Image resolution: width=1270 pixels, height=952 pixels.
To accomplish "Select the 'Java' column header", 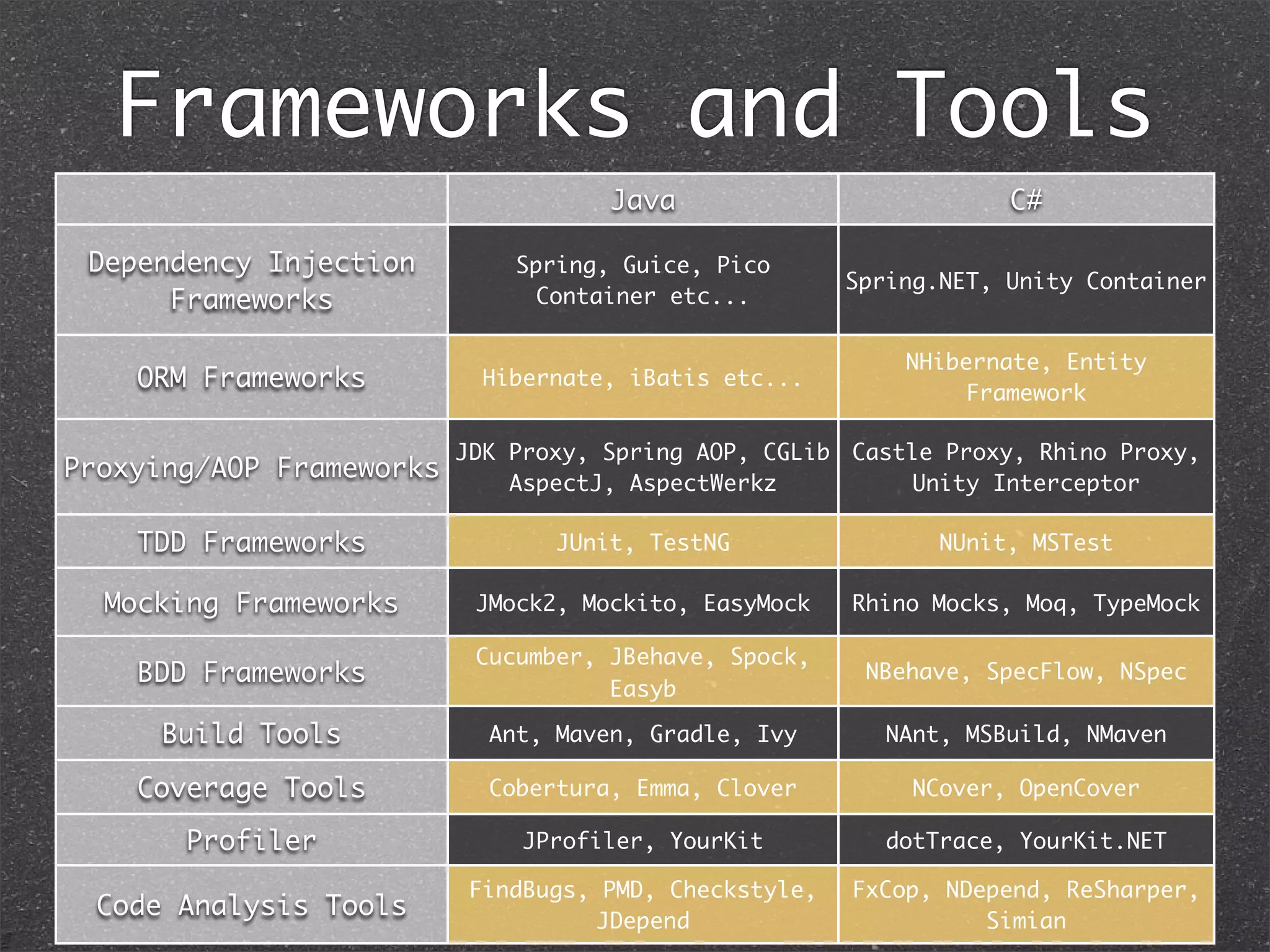I will [x=643, y=200].
